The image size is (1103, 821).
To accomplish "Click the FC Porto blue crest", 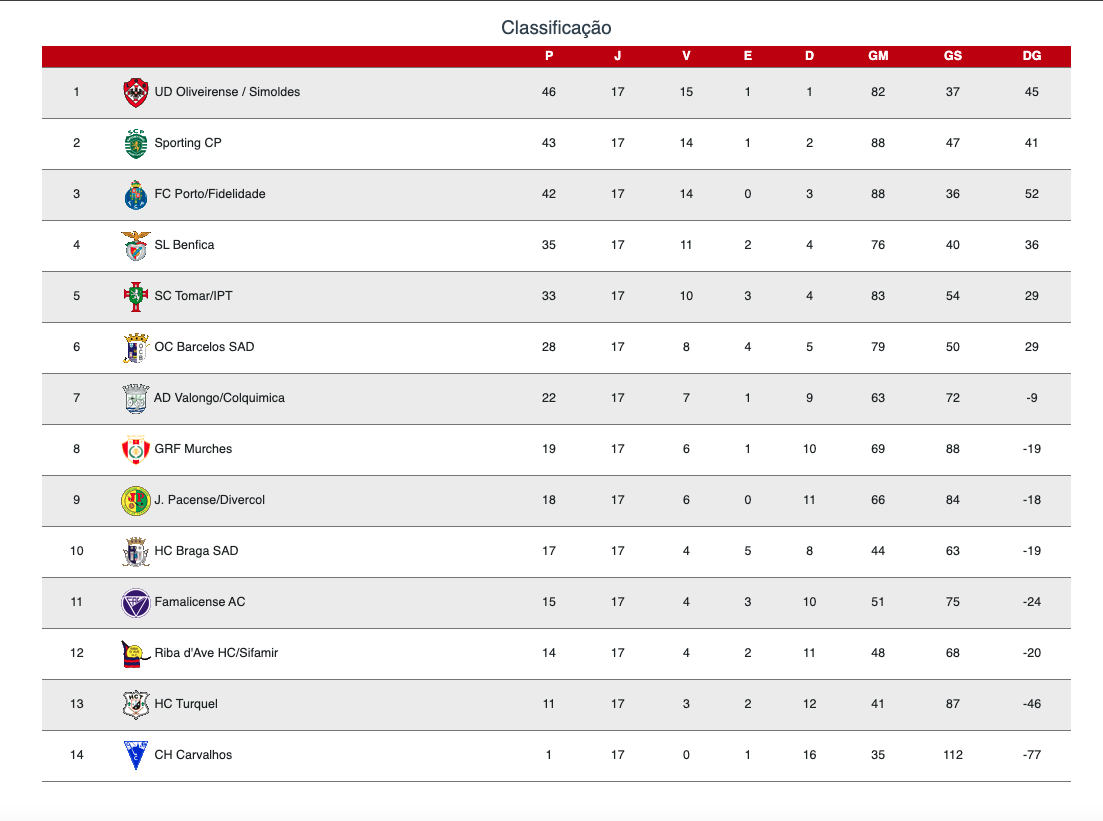I will point(136,195).
